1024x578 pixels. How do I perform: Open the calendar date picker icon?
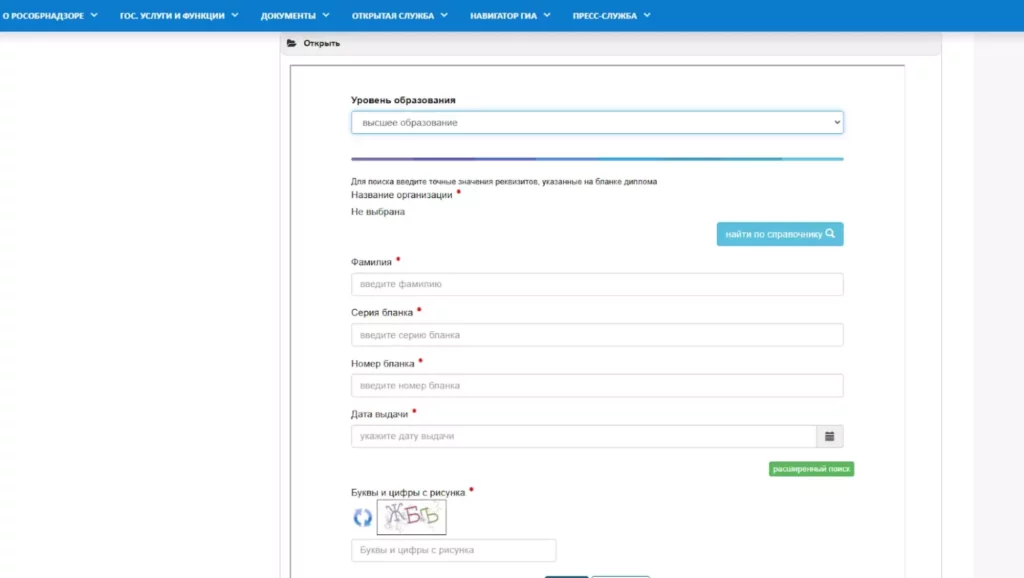click(x=830, y=436)
